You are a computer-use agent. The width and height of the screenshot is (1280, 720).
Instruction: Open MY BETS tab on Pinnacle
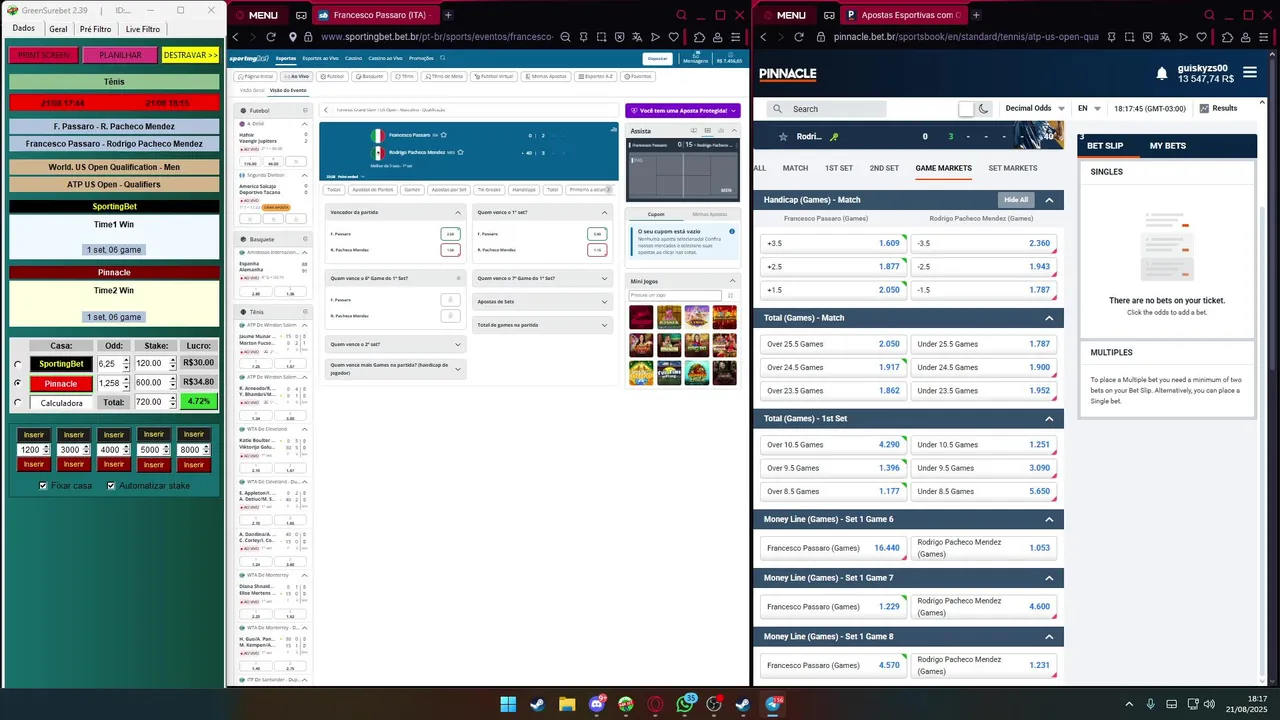click(1167, 146)
